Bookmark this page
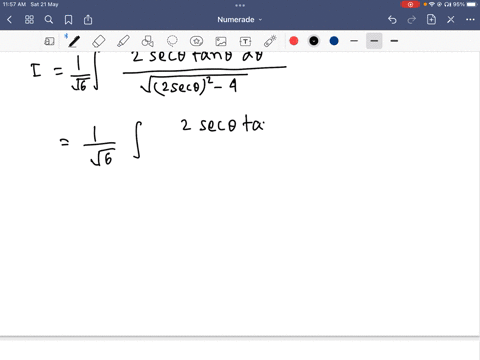This screenshot has width=480, height=360. (x=68, y=20)
